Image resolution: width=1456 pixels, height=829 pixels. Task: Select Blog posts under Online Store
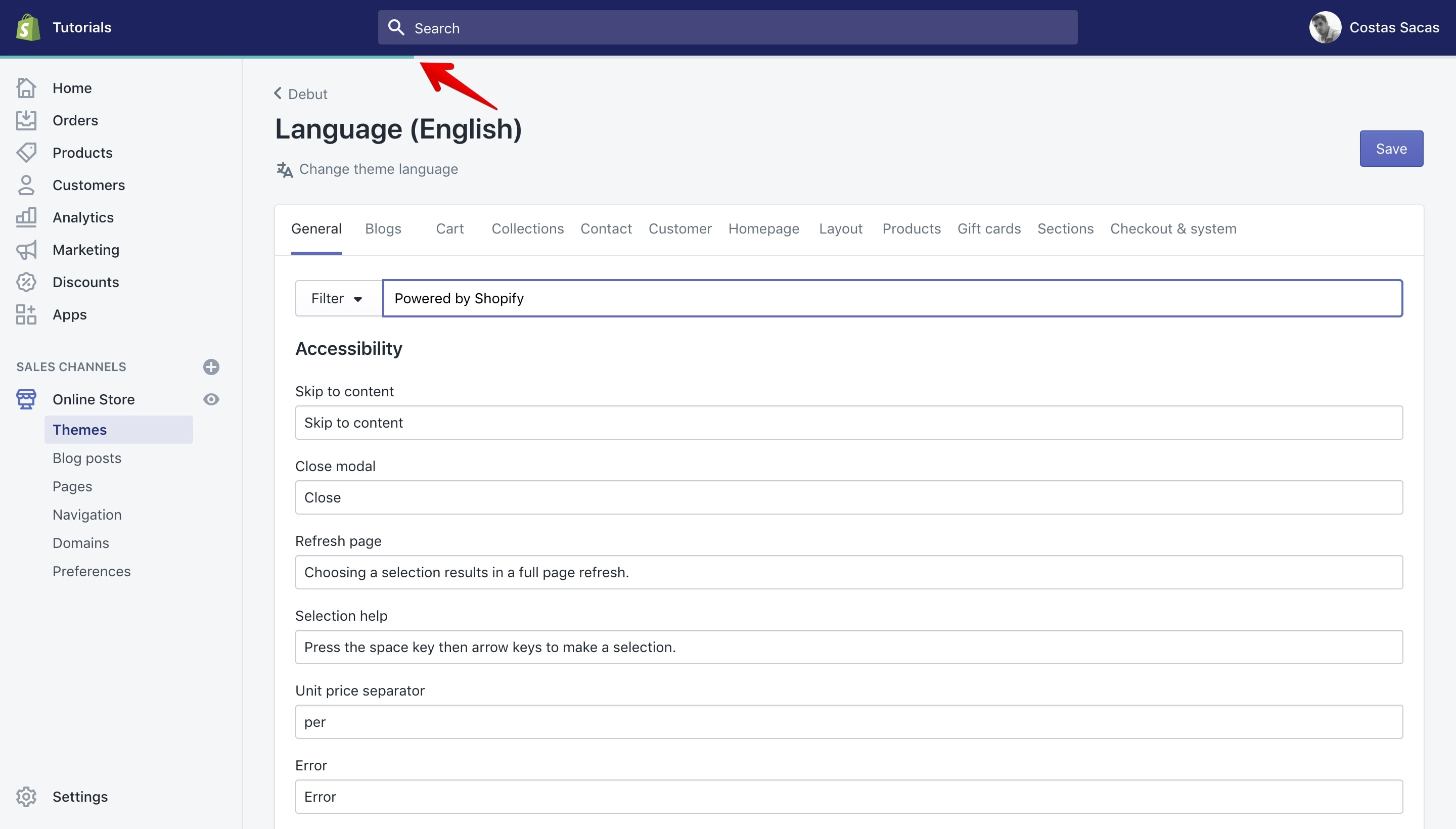click(x=87, y=458)
